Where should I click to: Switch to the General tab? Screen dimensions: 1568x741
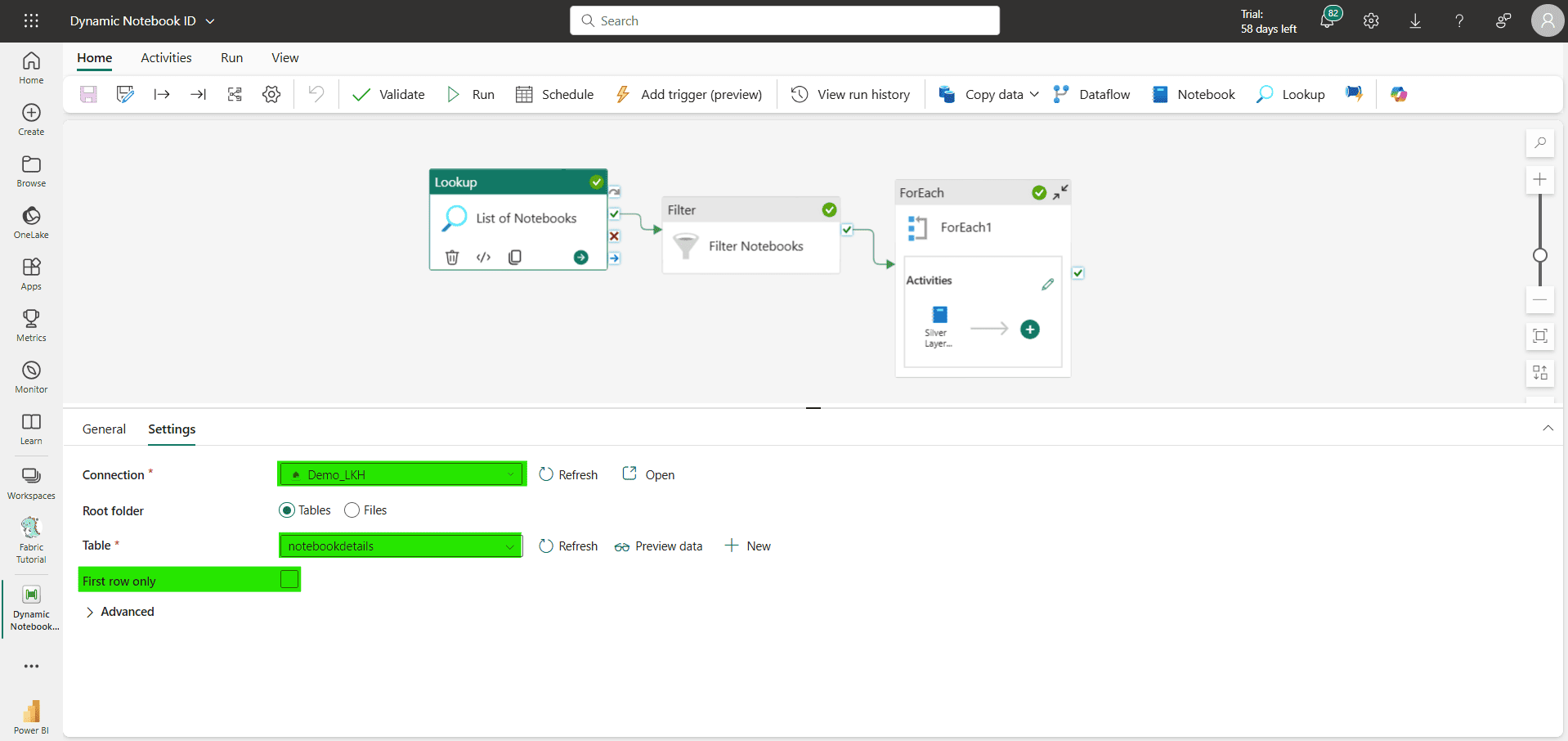104,429
